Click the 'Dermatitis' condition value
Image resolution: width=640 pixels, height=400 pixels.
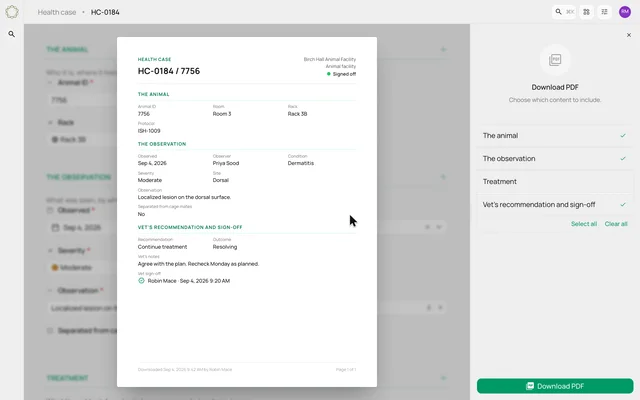pyautogui.click(x=301, y=163)
